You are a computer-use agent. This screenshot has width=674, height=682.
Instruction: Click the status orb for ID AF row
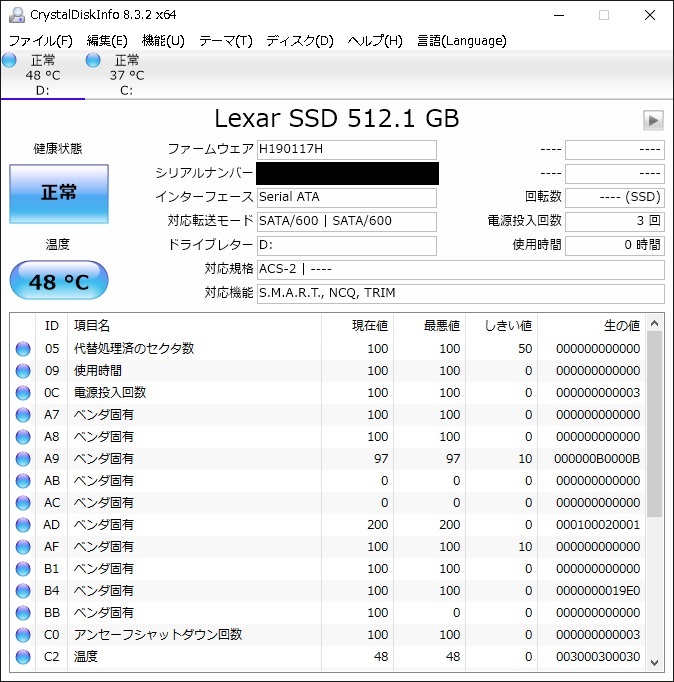tap(23, 547)
